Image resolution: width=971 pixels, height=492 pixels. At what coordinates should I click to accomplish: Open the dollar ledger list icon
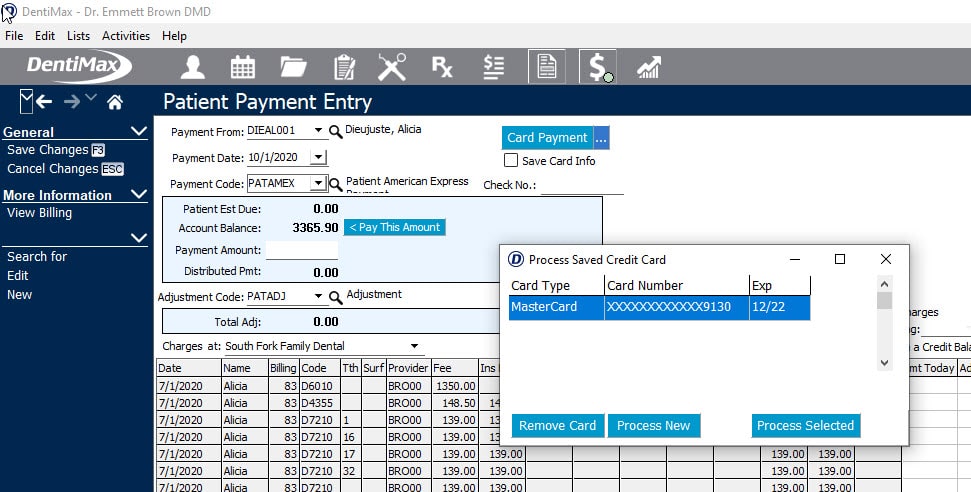pyautogui.click(x=494, y=67)
